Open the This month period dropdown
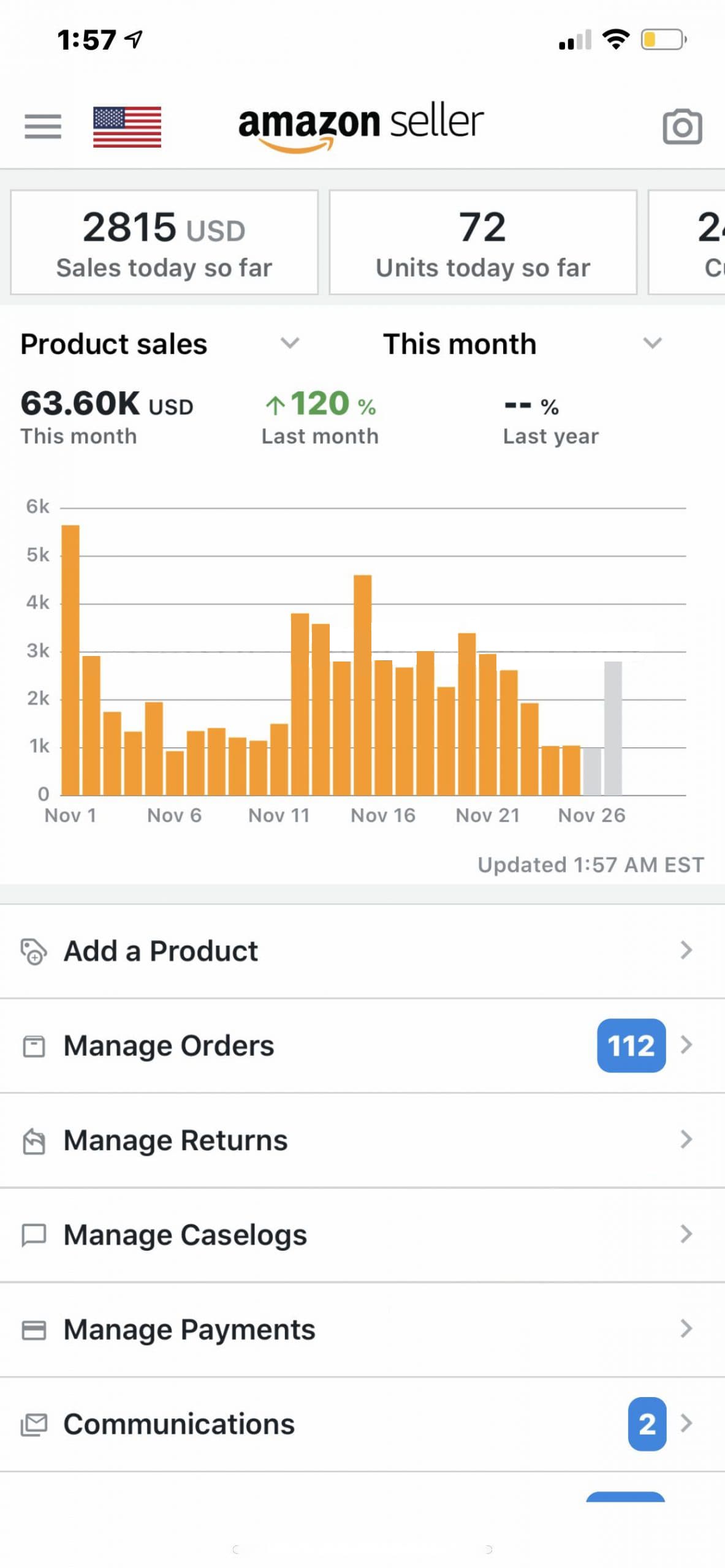Screen dimensions: 725x1568 pos(652,343)
